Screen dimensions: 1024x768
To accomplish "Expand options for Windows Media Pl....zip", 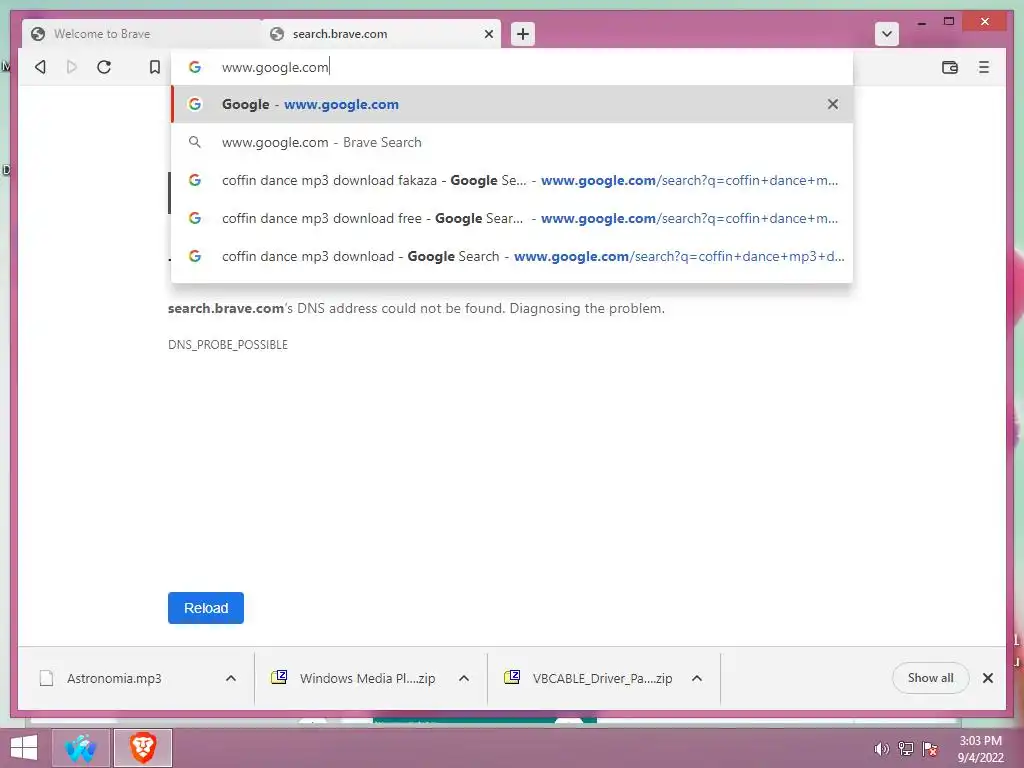I will click(x=464, y=679).
